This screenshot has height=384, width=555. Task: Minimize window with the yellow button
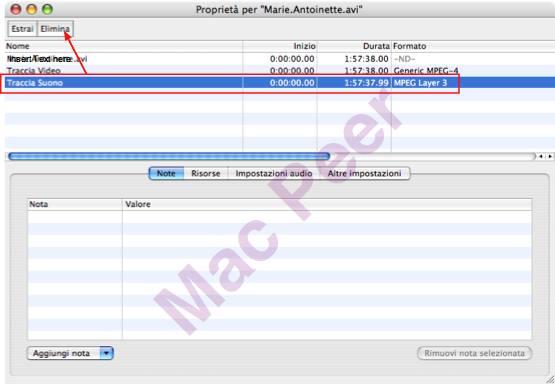32,9
